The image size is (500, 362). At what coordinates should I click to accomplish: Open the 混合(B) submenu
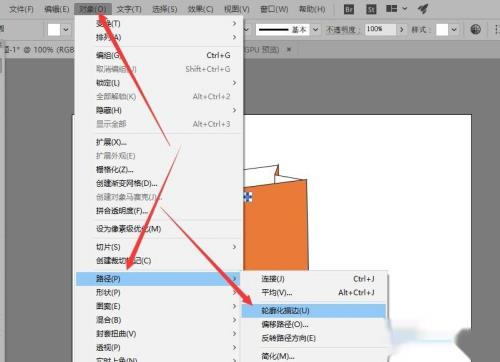pyautogui.click(x=159, y=320)
